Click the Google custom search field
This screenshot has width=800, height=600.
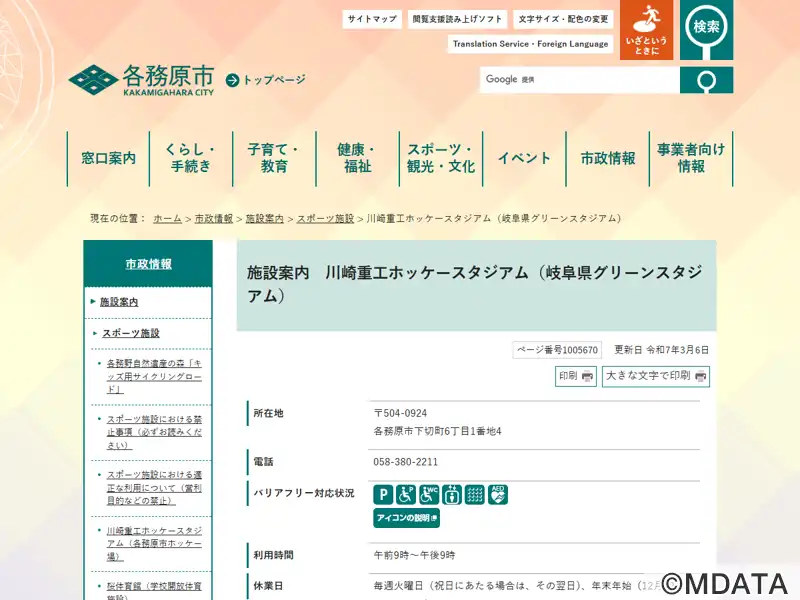click(x=580, y=80)
